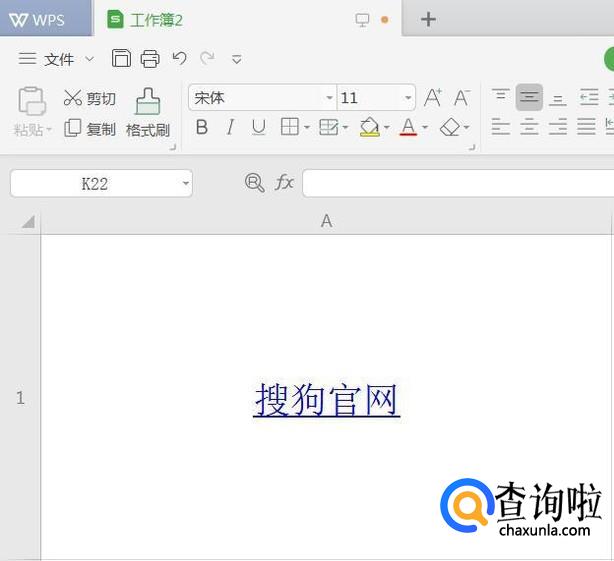Cut selection with 剪切 button
This screenshot has height=561, width=614.
pyautogui.click(x=90, y=98)
